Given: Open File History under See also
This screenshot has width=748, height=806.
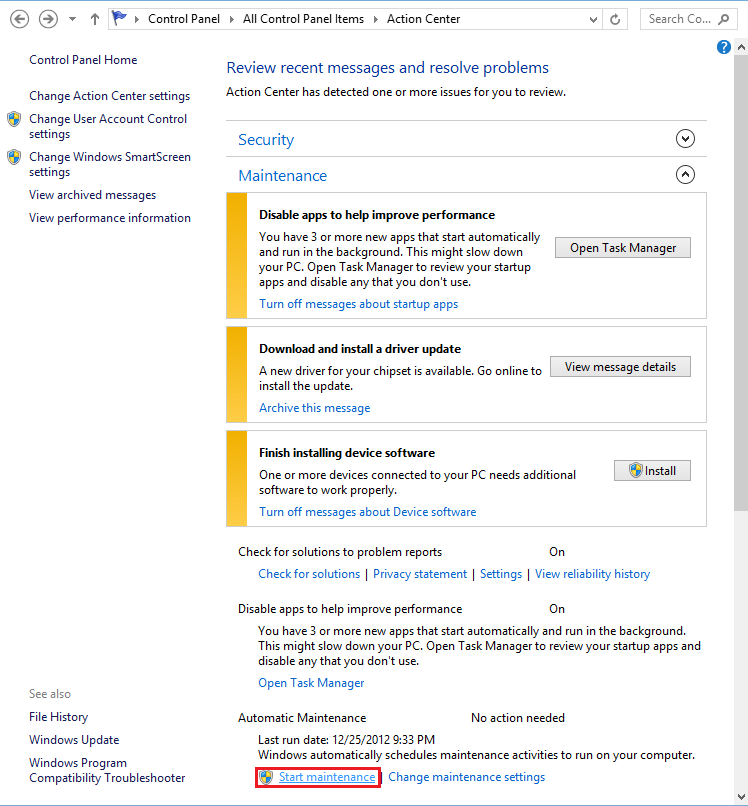Looking at the screenshot, I should (x=59, y=717).
